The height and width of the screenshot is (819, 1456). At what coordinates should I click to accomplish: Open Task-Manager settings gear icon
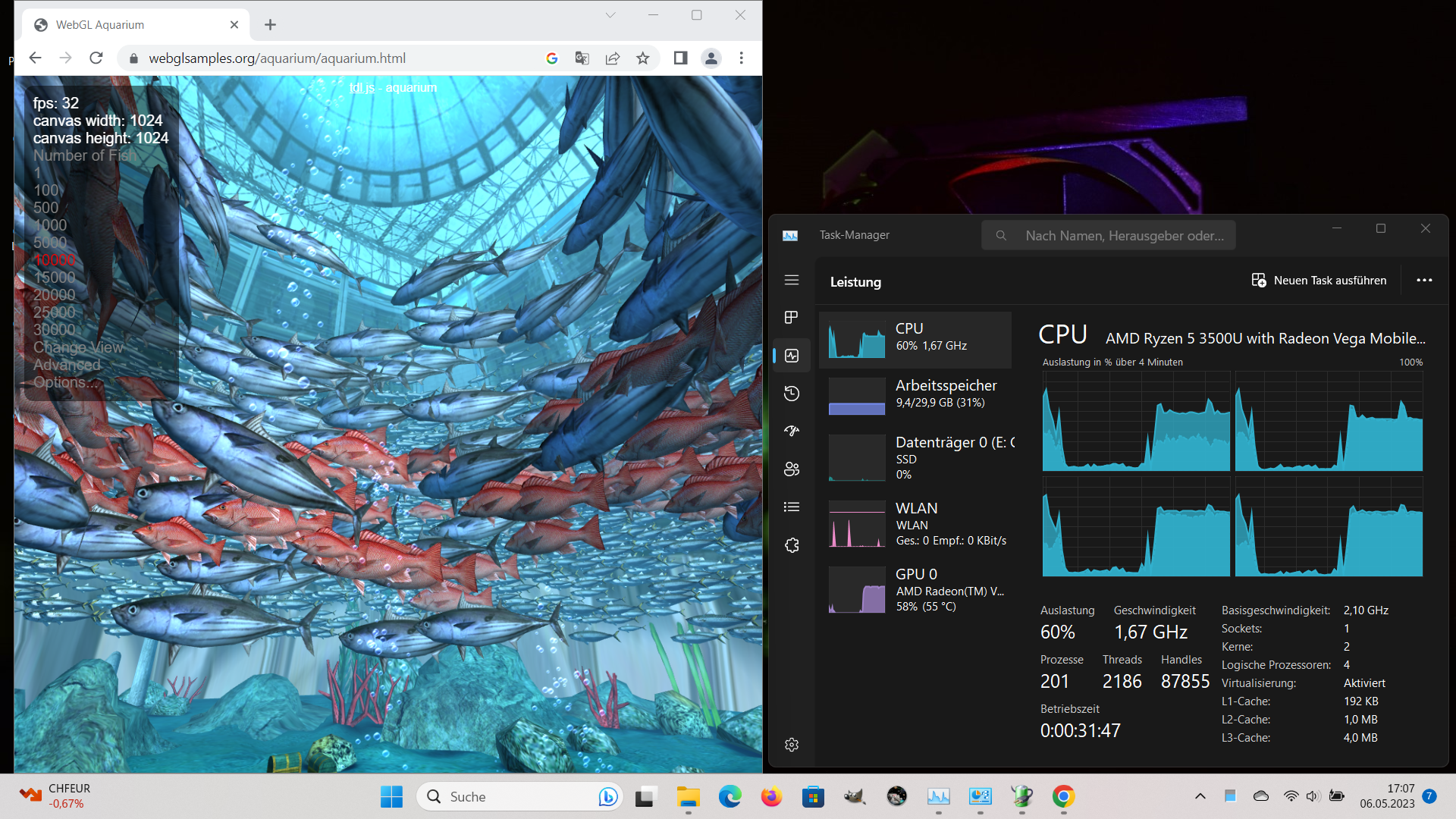[791, 745]
